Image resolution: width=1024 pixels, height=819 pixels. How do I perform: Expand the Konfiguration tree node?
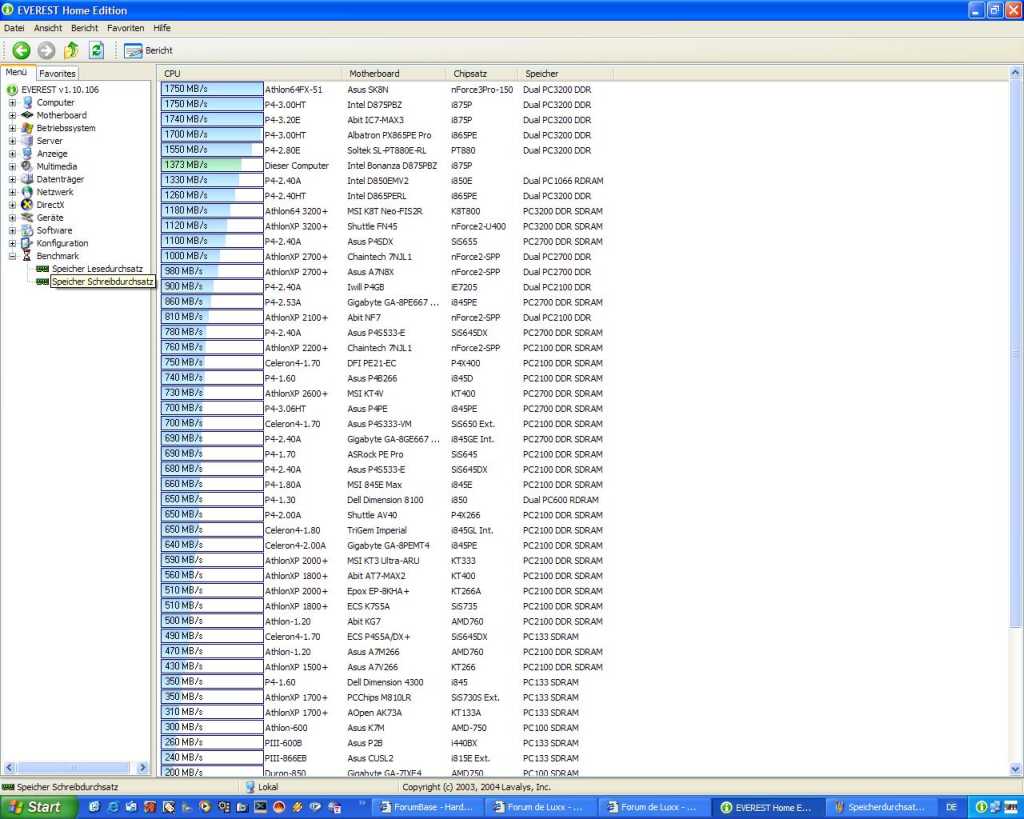(x=12, y=243)
